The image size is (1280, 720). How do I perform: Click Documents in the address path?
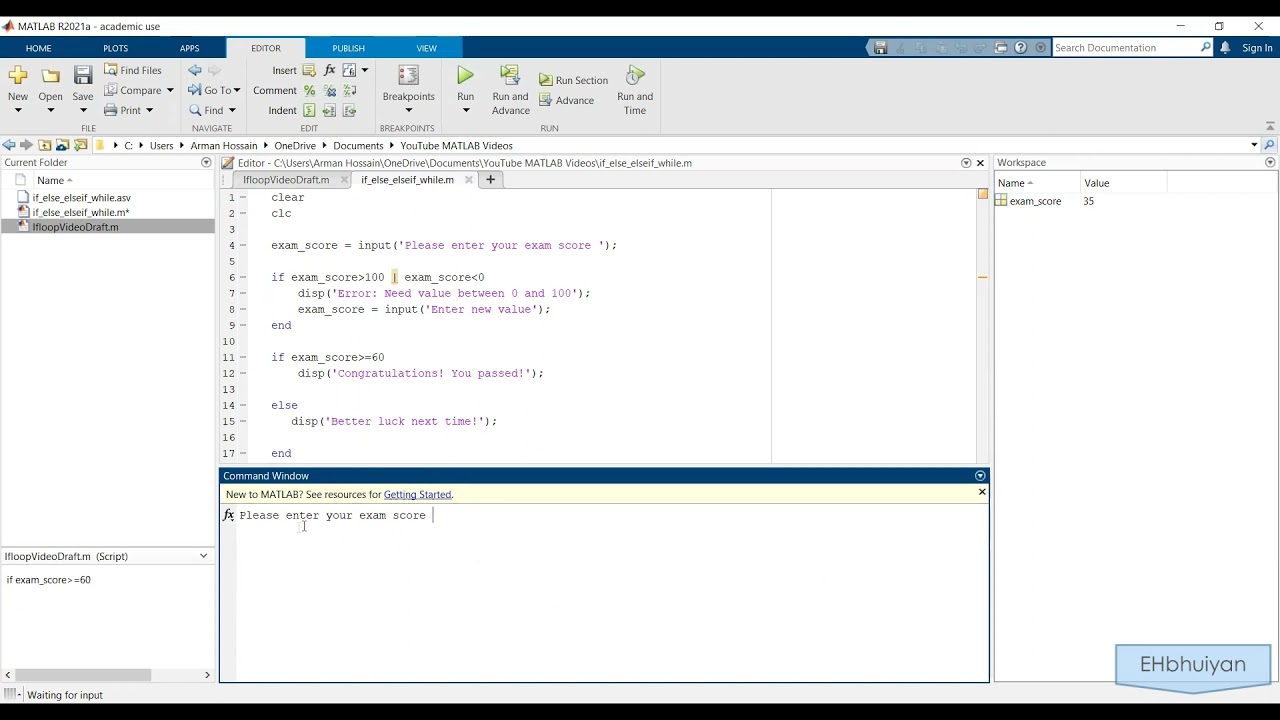pyautogui.click(x=358, y=146)
